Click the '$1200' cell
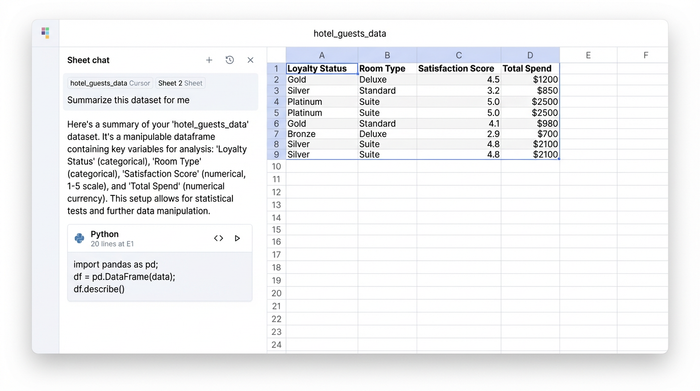 click(x=530, y=79)
